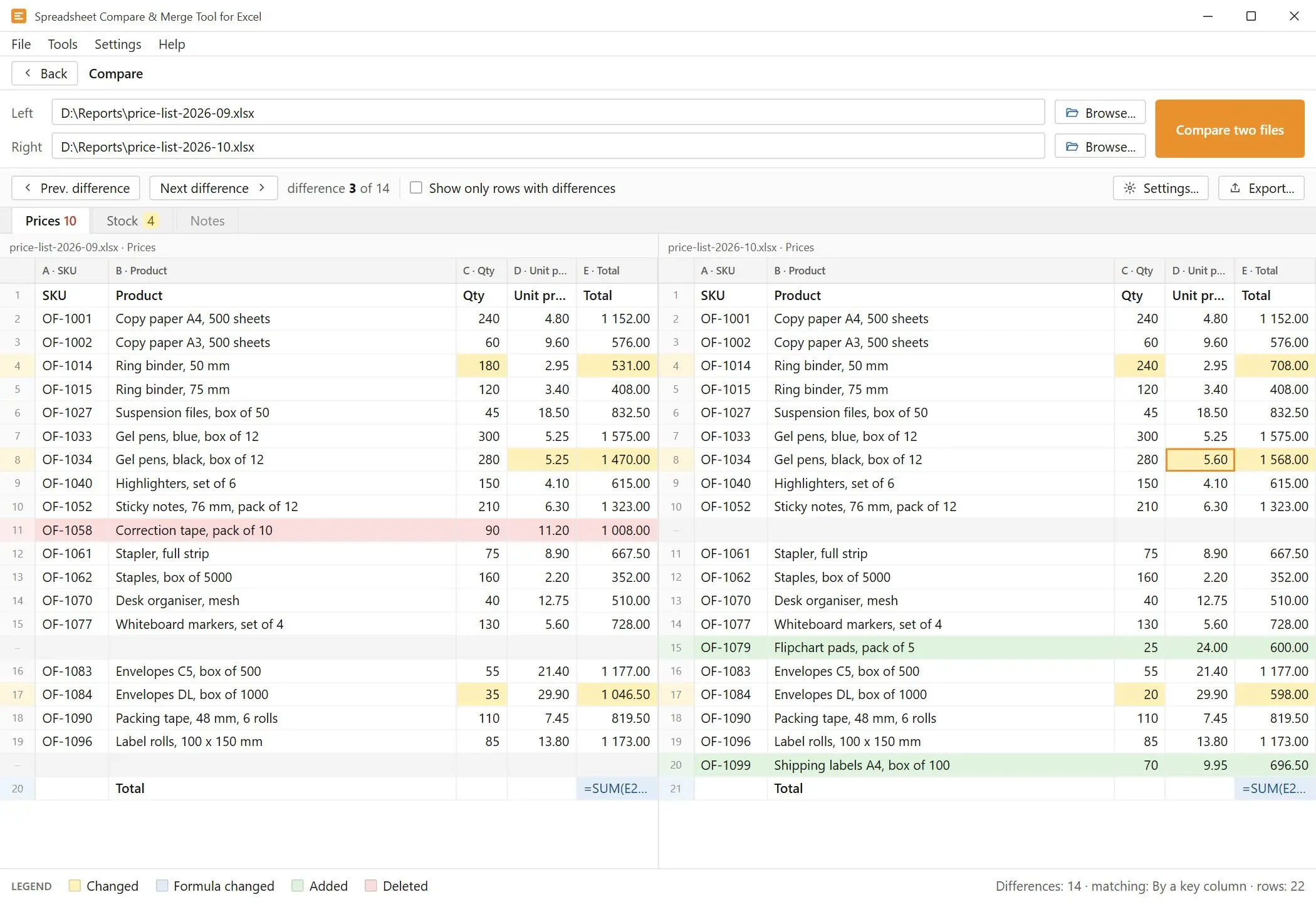This screenshot has height=902, width=1316.
Task: Select added row Flipchart pads, pack of 5
Action: coord(987,648)
